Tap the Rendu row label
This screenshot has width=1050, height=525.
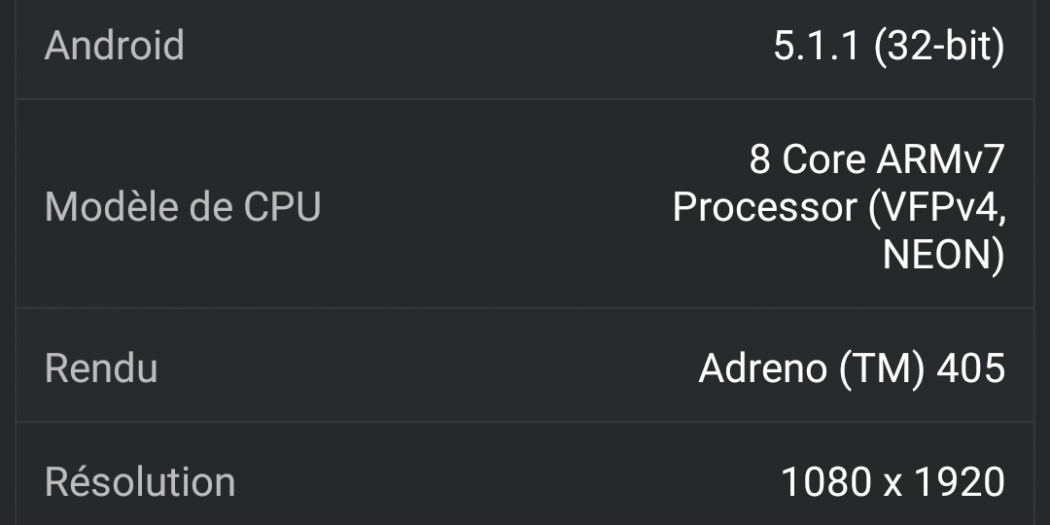pos(101,368)
